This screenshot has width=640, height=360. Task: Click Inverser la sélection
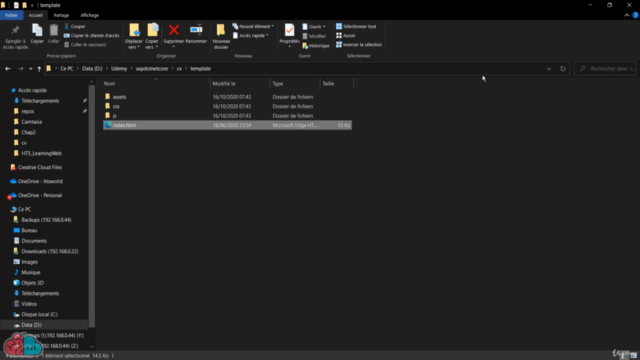359,44
